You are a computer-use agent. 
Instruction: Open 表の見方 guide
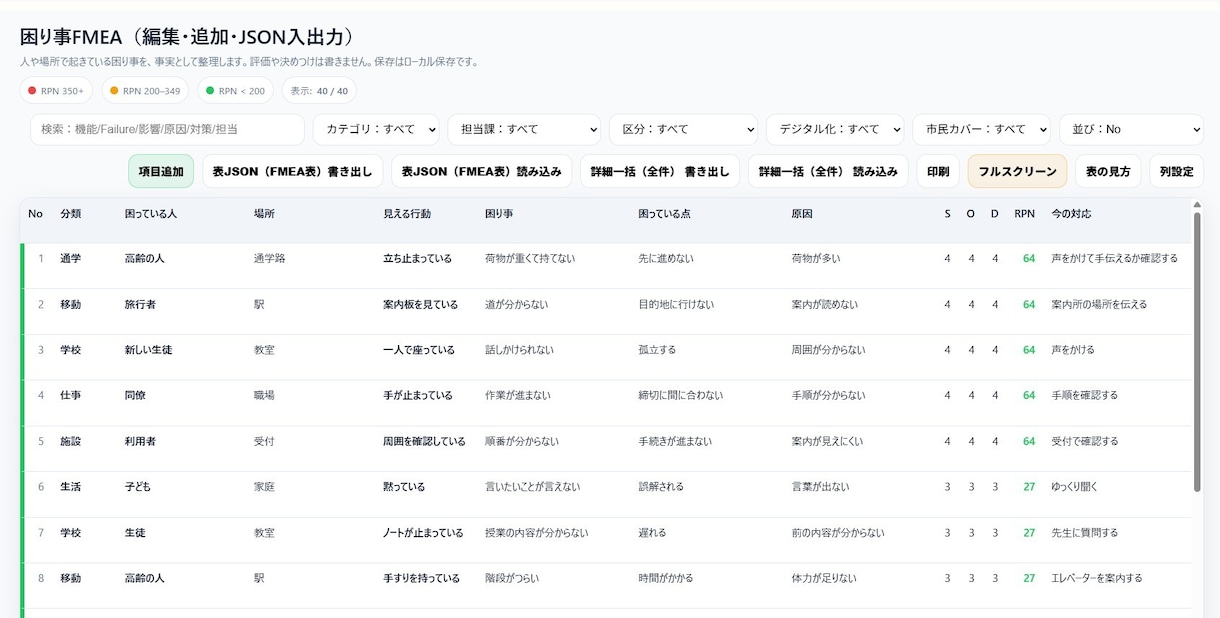[1108, 171]
